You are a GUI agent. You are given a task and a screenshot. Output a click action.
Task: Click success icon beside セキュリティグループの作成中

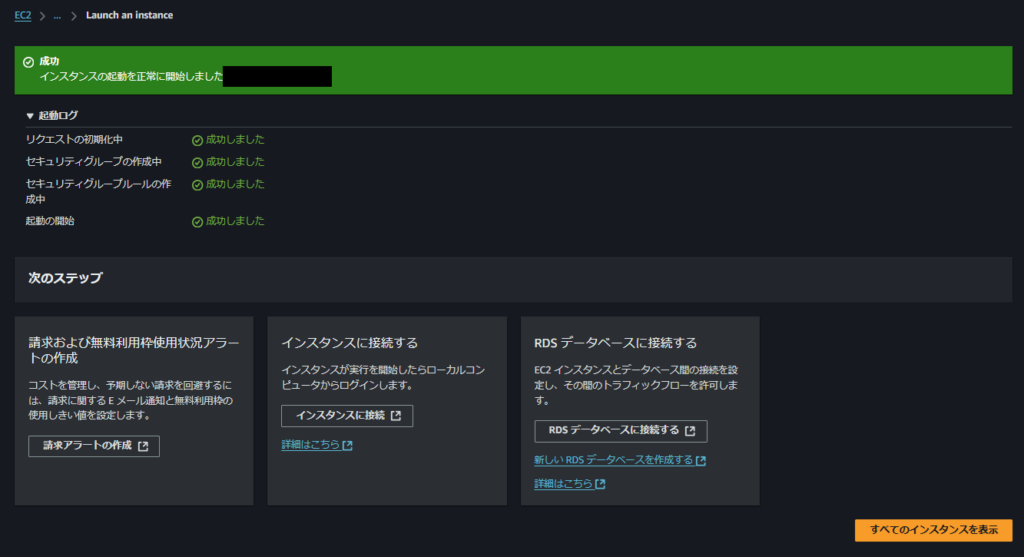tap(197, 162)
